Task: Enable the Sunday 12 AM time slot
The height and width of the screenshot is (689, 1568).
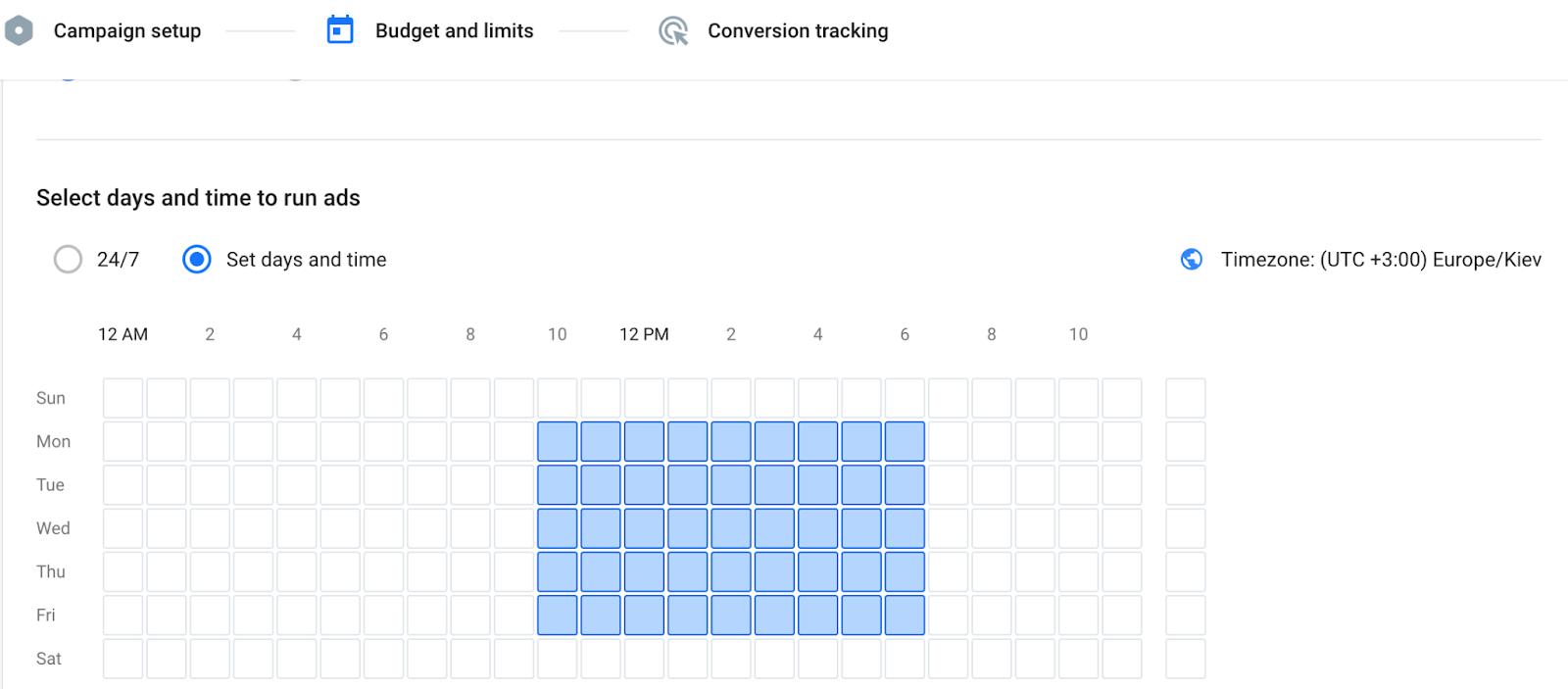Action: click(x=123, y=399)
